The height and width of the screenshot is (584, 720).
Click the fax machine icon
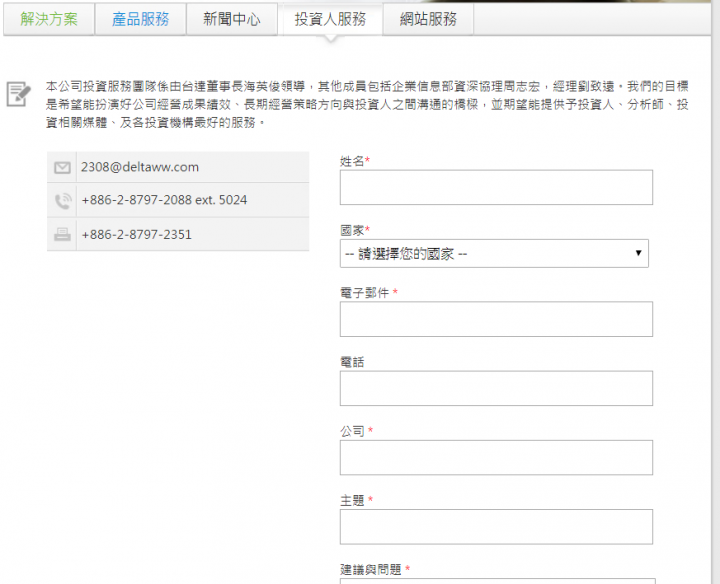[62, 235]
